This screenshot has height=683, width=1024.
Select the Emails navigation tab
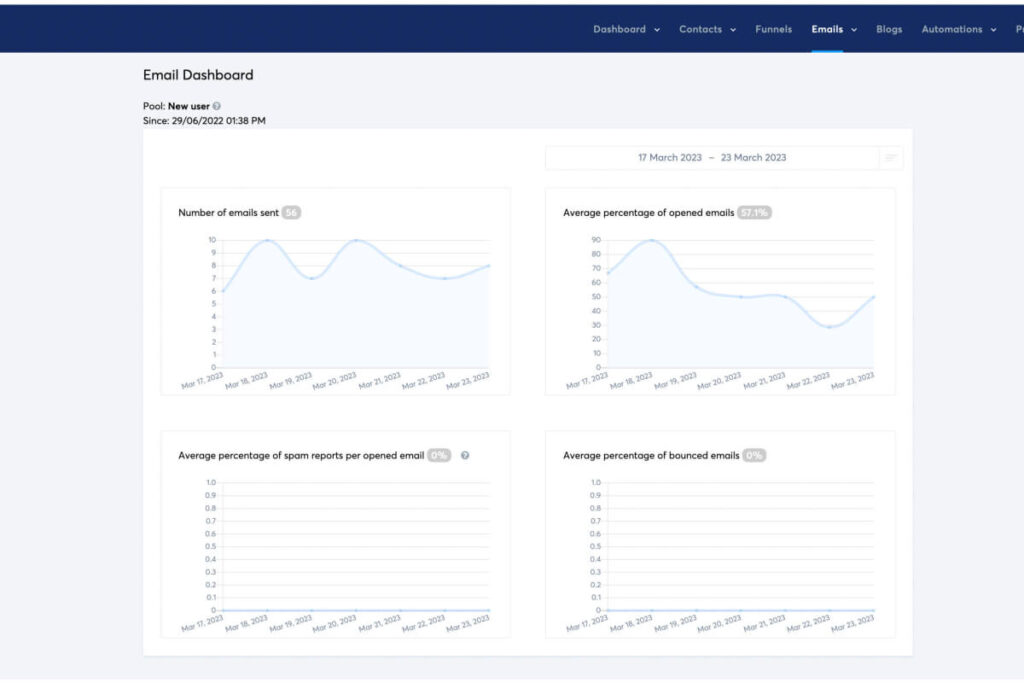tap(827, 29)
